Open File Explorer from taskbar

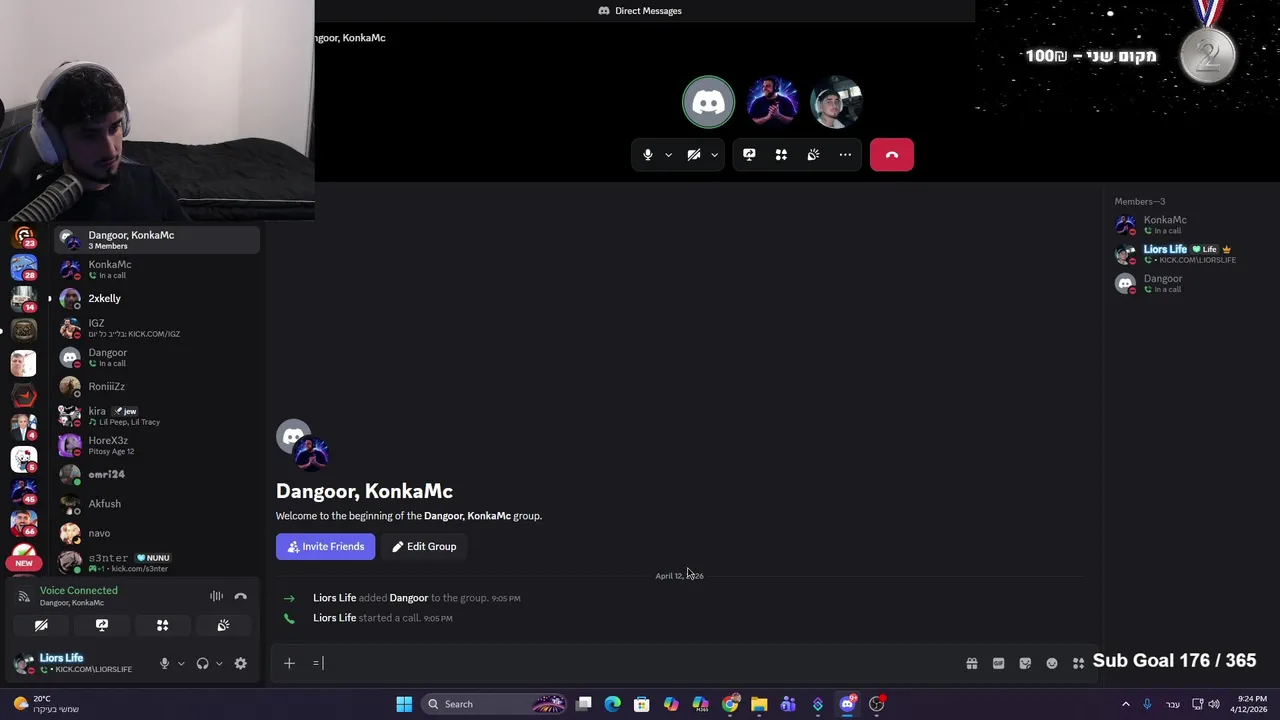[x=759, y=704]
